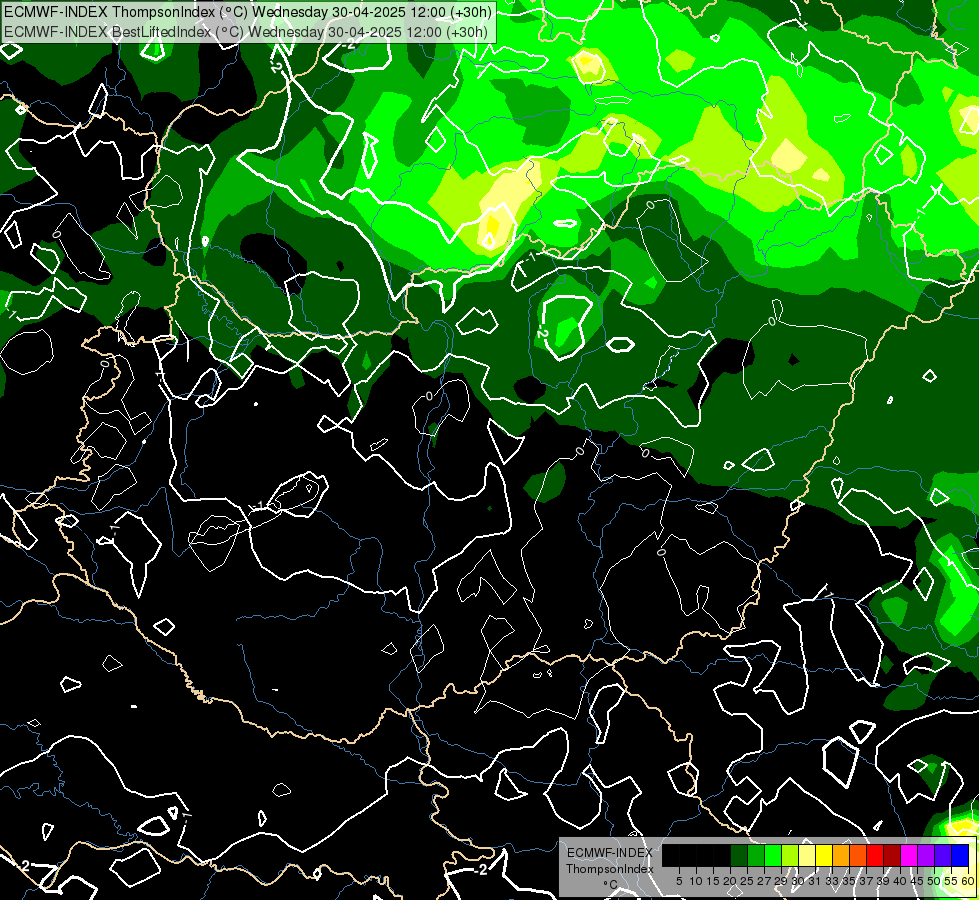This screenshot has width=979, height=900.
Task: Click the legend tick value '55'
Action: [x=951, y=881]
